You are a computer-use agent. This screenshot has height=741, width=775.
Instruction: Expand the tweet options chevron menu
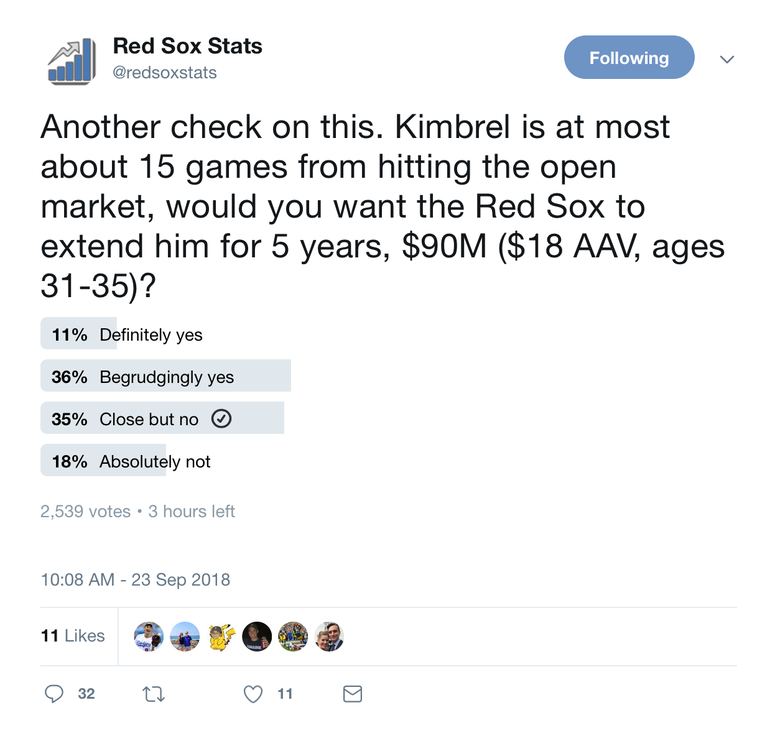727,59
